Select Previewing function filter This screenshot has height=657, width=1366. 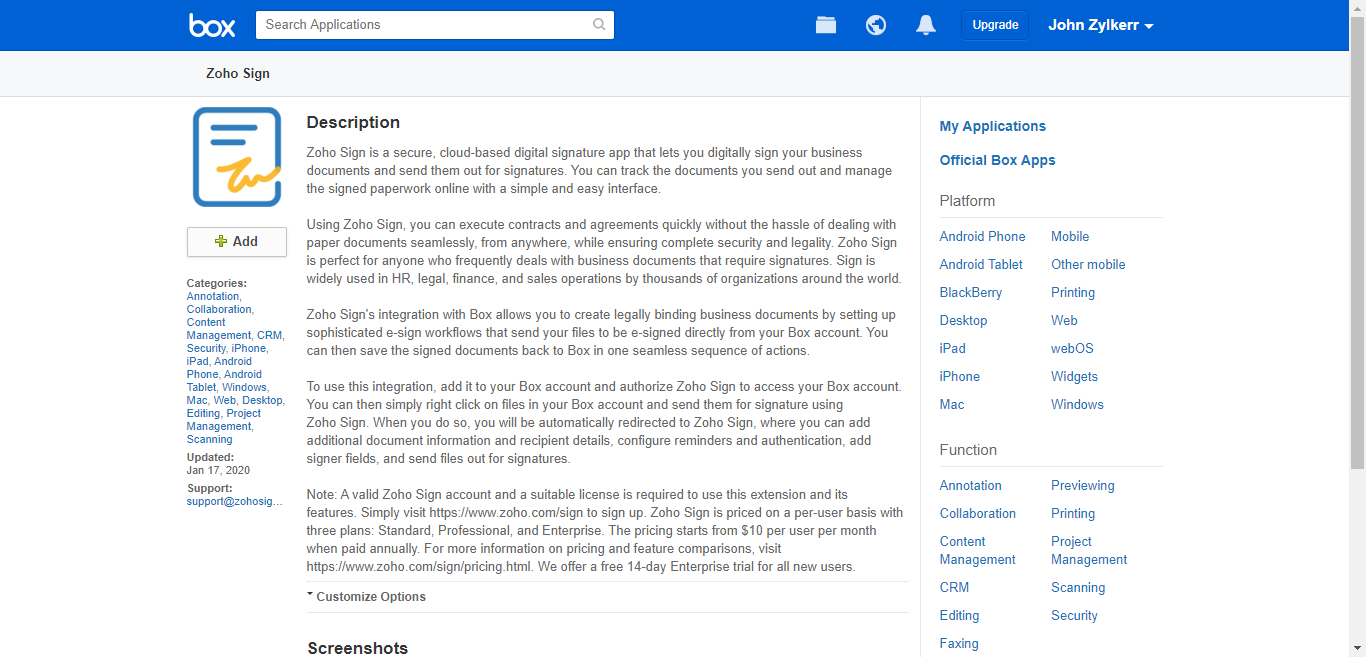(1082, 485)
